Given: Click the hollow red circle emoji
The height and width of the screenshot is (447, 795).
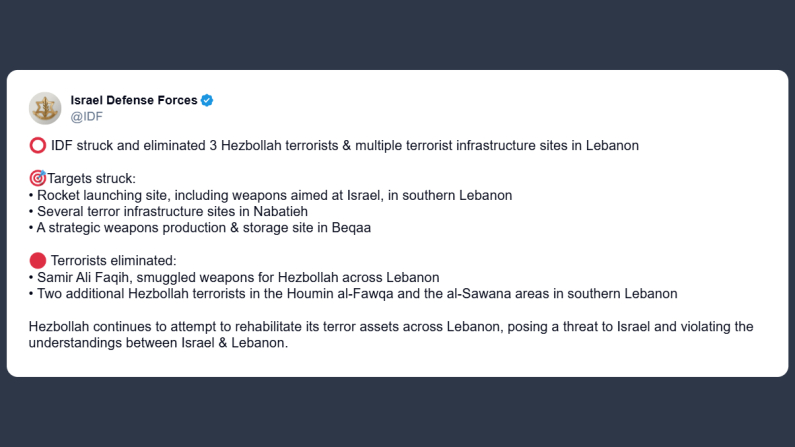Looking at the screenshot, I should pos(38,146).
